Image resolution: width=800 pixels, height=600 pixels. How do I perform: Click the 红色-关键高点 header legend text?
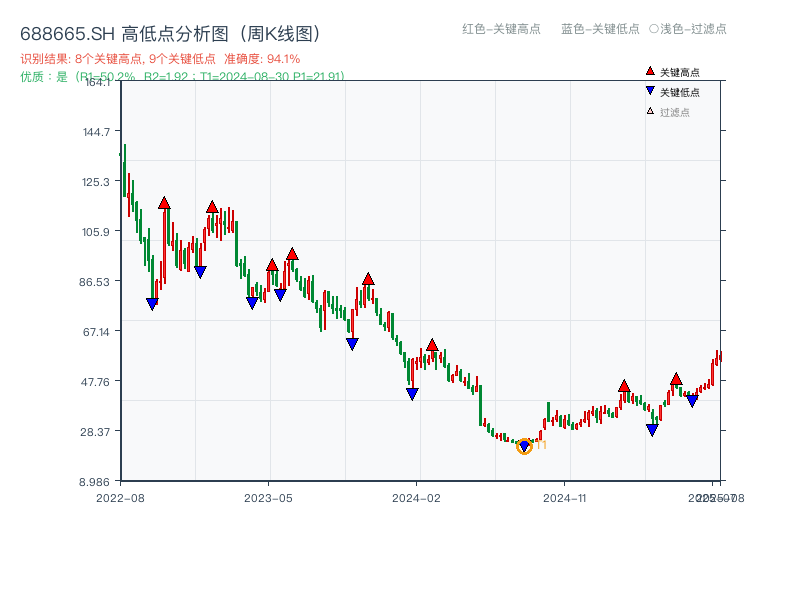tap(501, 29)
